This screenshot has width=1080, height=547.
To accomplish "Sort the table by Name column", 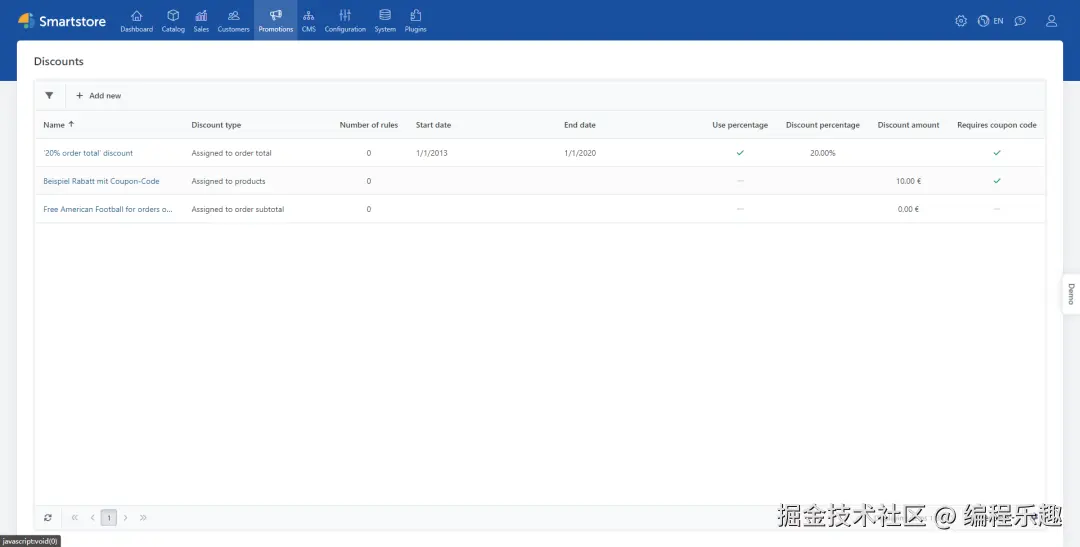I will [59, 125].
